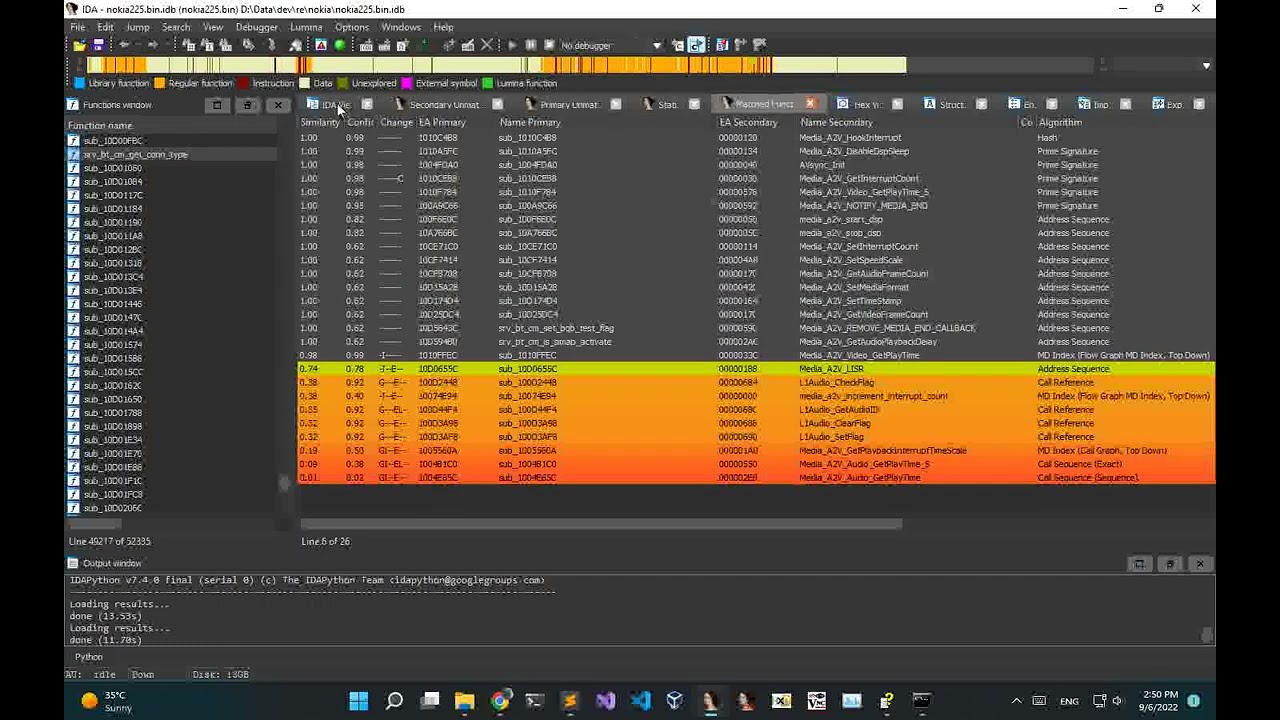
Task: Select the L1Audio_CheckFlag matched row
Action: pos(757,383)
